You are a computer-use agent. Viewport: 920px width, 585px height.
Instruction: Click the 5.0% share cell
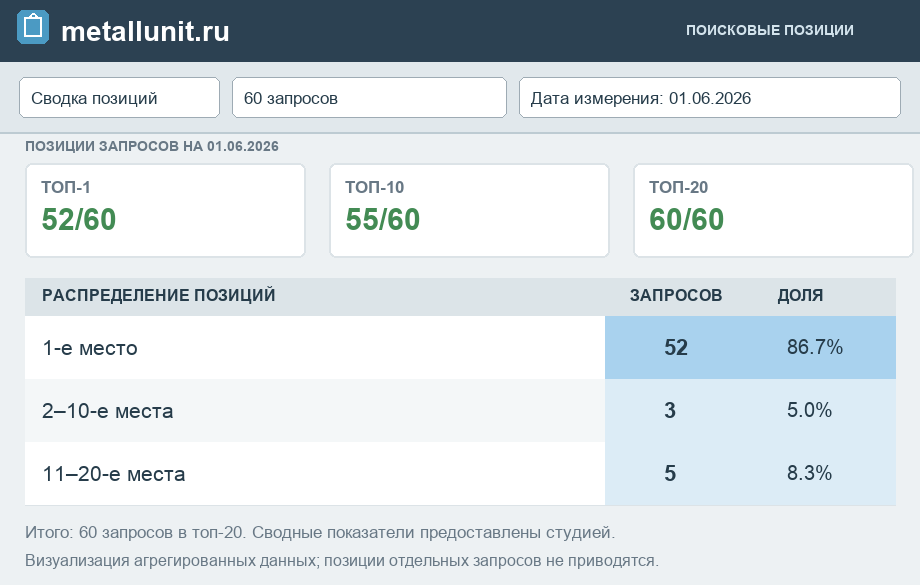coord(810,410)
